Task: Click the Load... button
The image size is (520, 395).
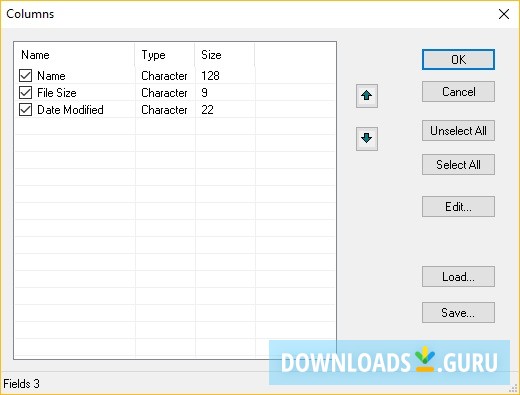Action: 458,276
